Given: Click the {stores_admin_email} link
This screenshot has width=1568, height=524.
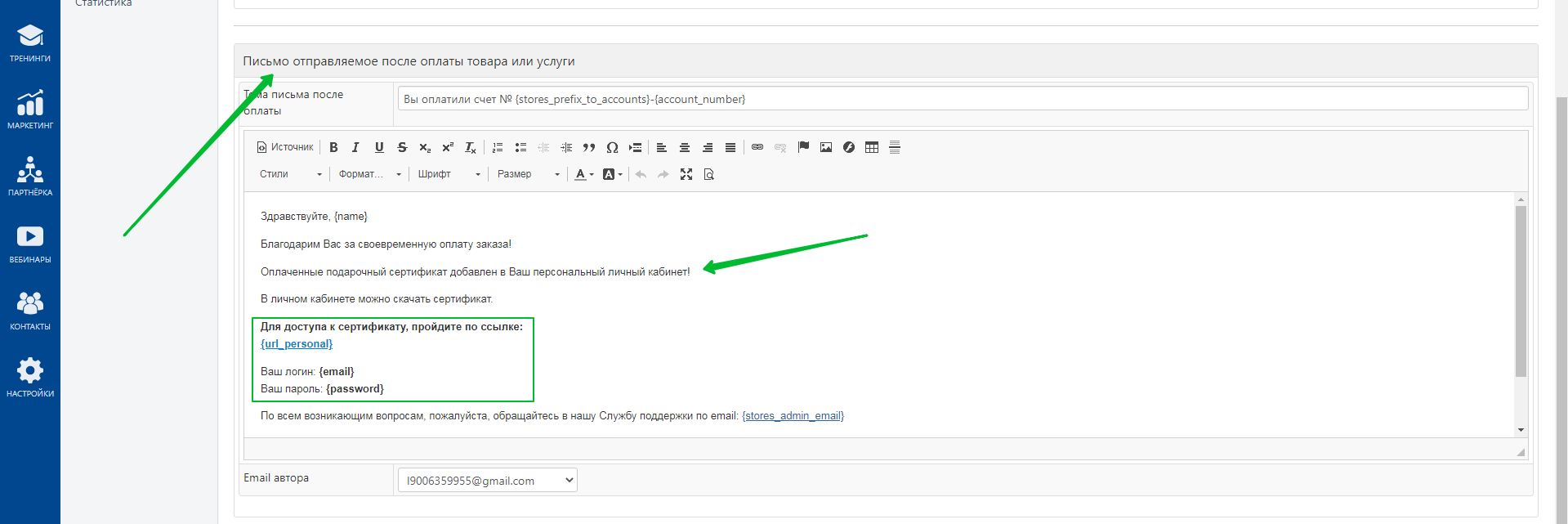Looking at the screenshot, I should [x=793, y=416].
